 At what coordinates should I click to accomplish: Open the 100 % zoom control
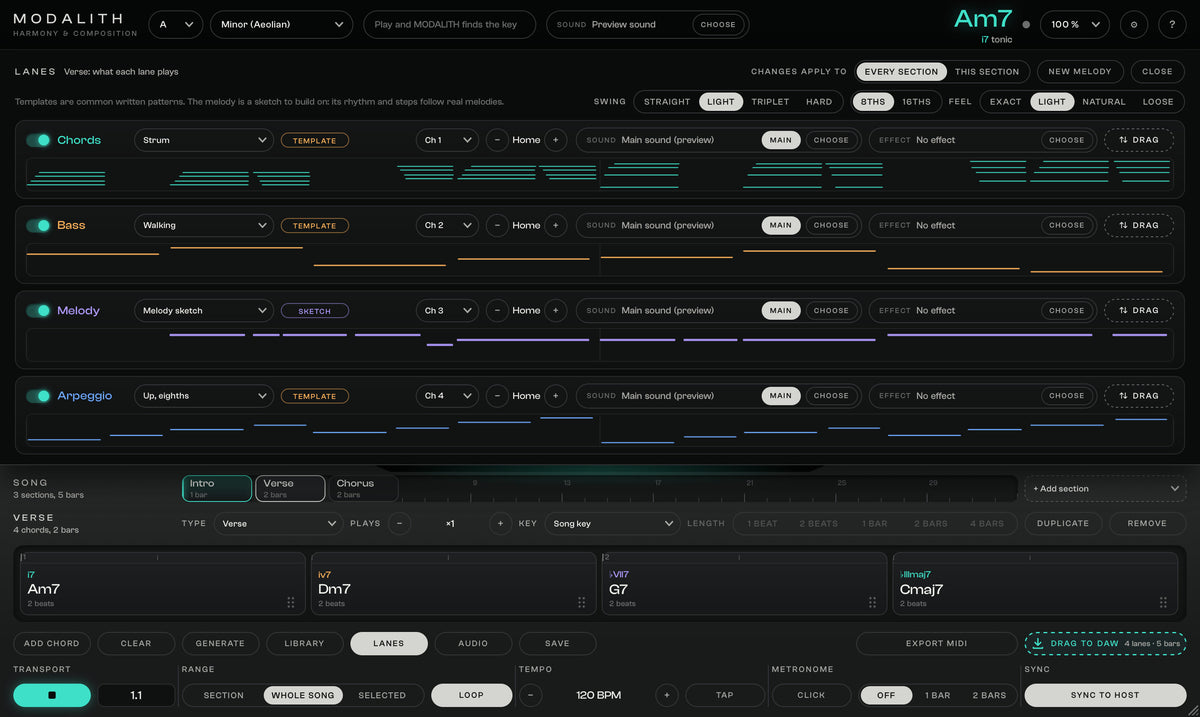1075,24
